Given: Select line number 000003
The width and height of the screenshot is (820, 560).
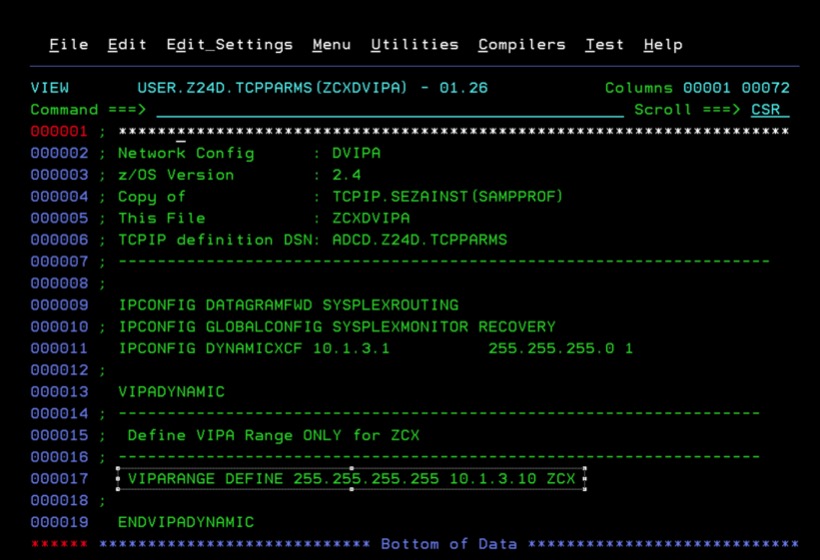Looking at the screenshot, I should click(59, 175).
